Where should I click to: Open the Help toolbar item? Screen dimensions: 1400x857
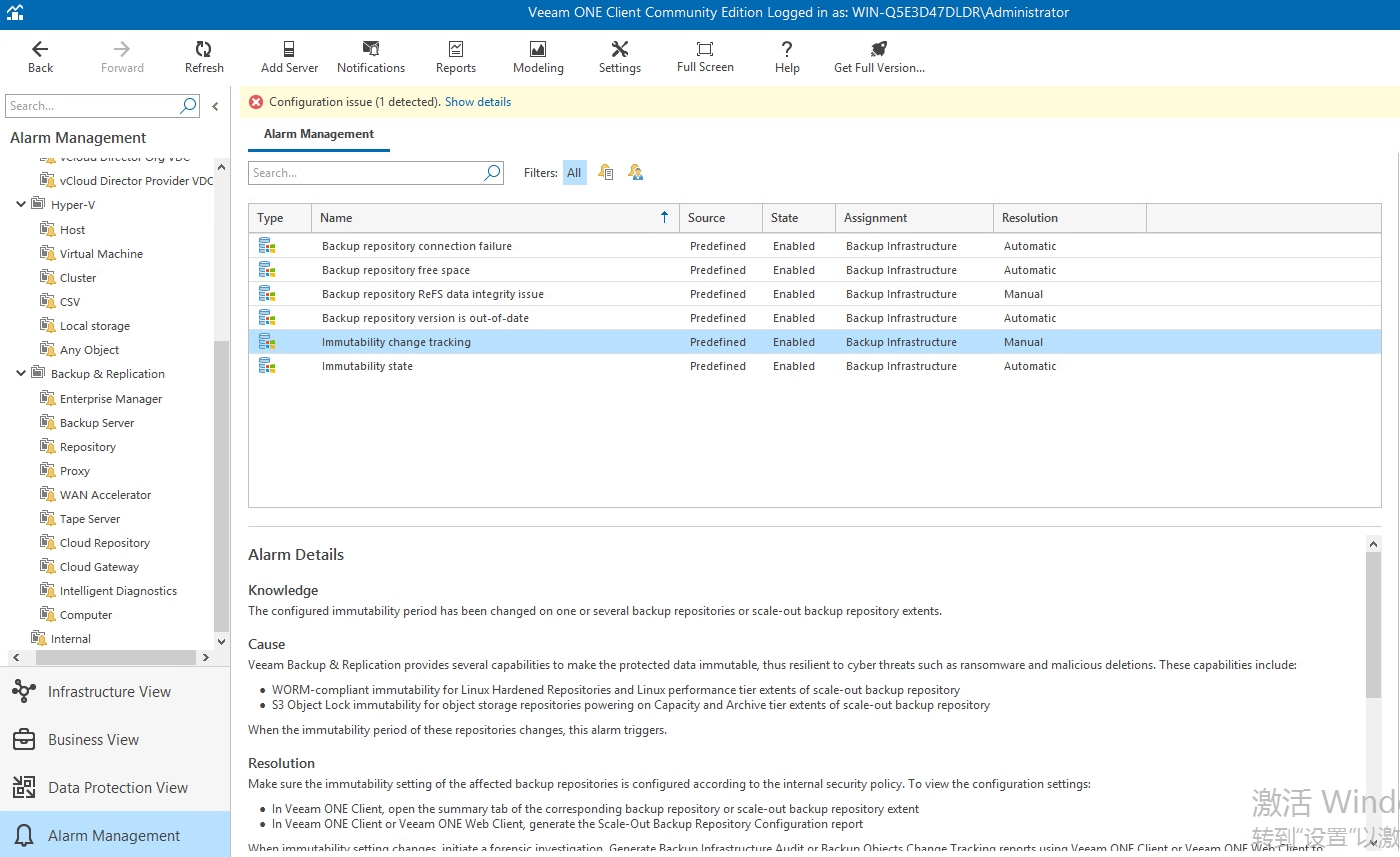pos(787,57)
